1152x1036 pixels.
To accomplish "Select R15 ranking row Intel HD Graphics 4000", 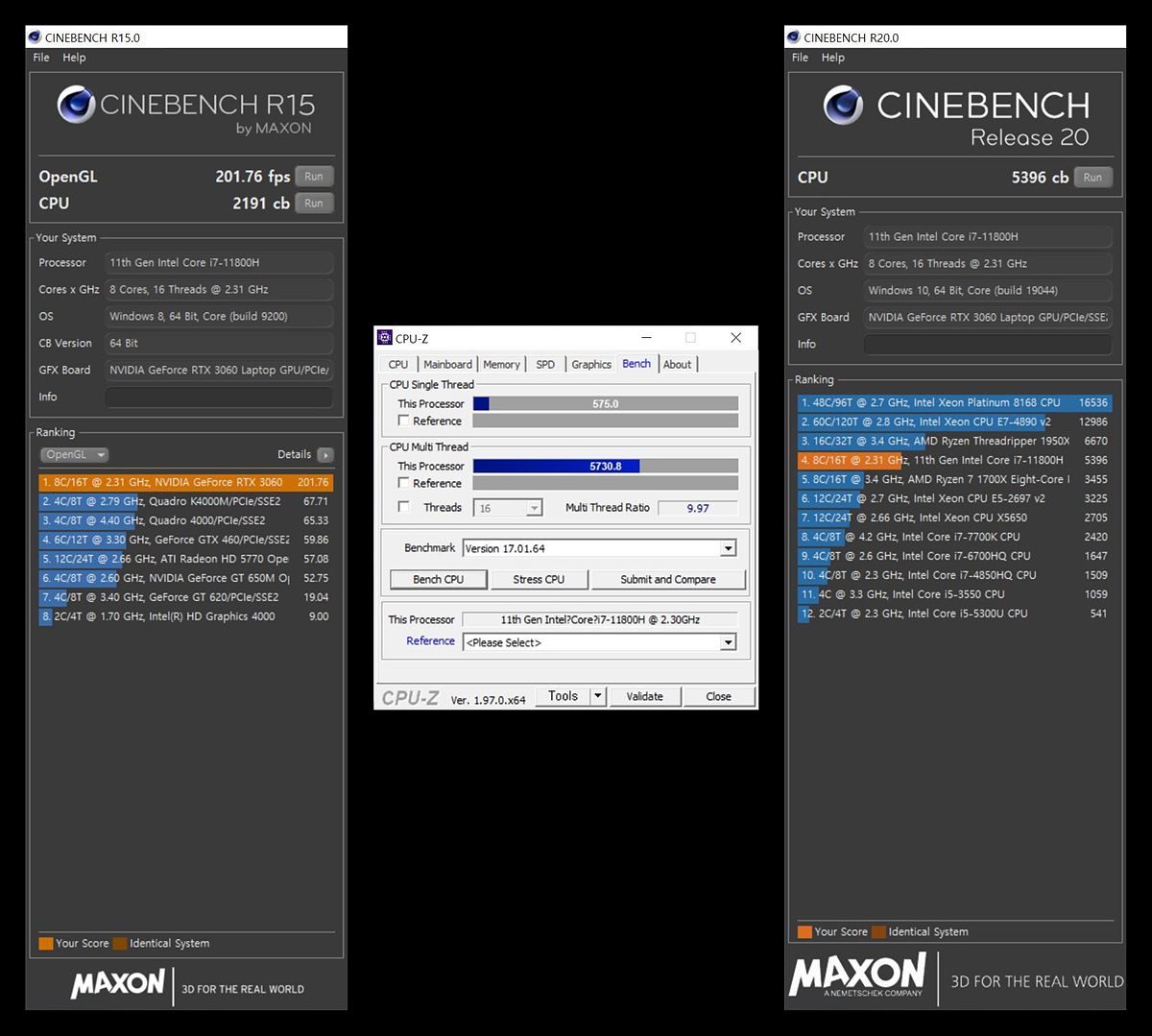I will pyautogui.click(x=186, y=616).
